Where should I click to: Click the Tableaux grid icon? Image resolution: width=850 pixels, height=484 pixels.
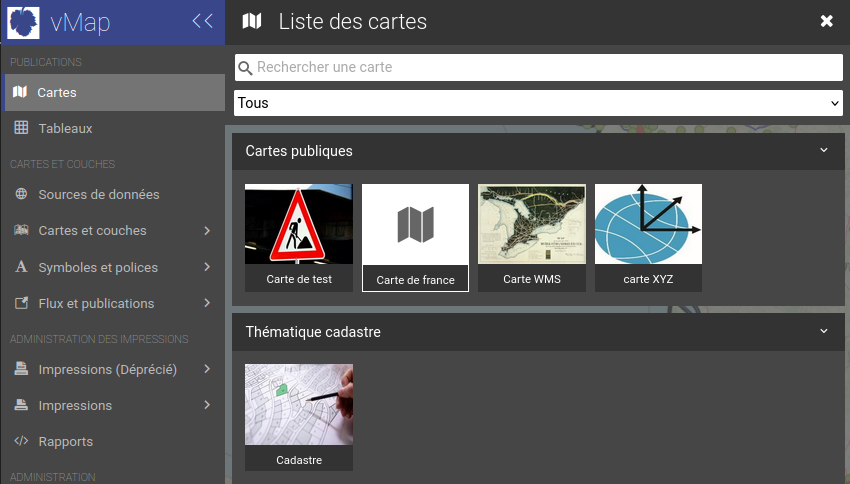[x=21, y=128]
